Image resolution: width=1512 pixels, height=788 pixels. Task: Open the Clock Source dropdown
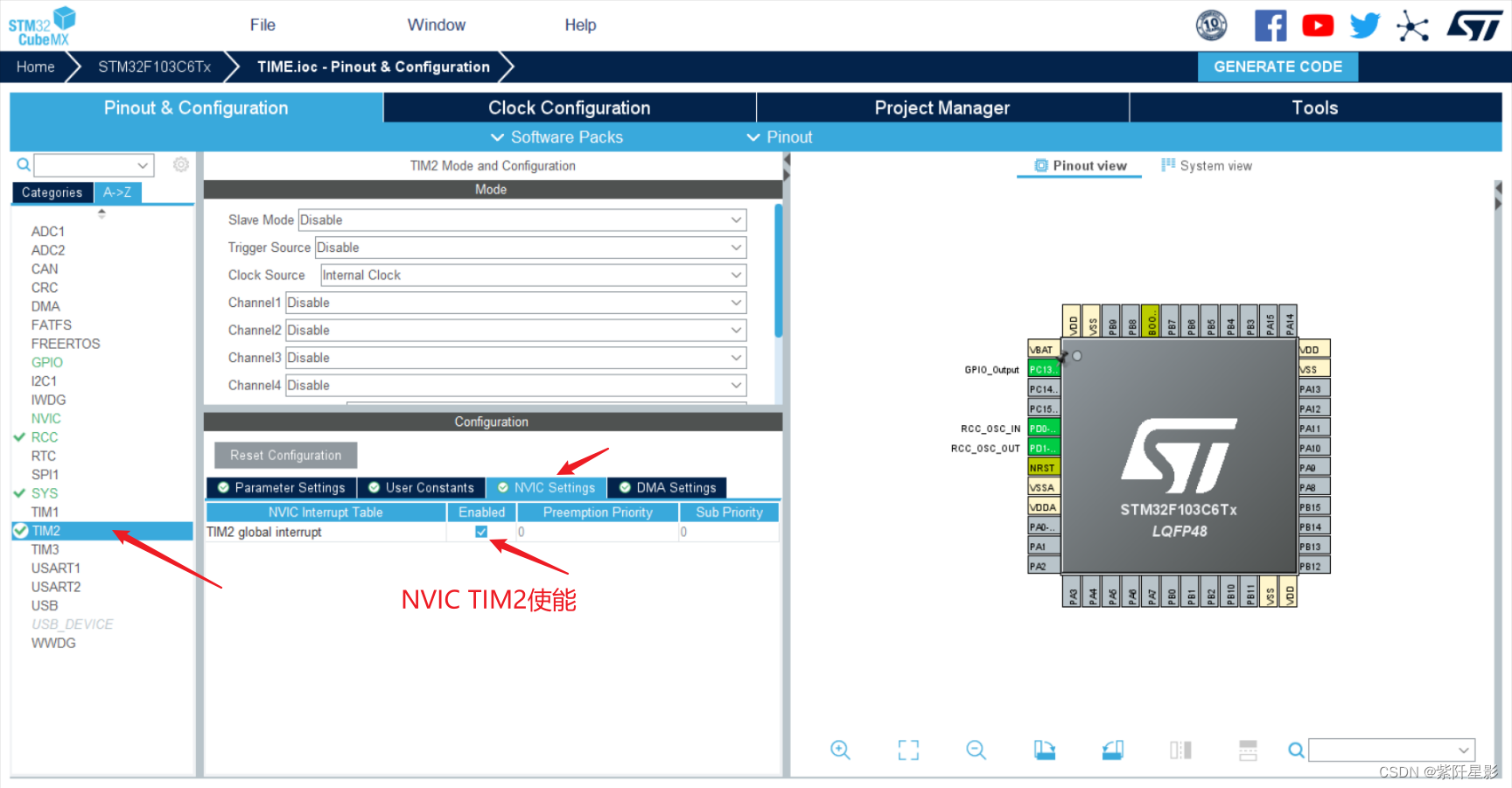(533, 275)
